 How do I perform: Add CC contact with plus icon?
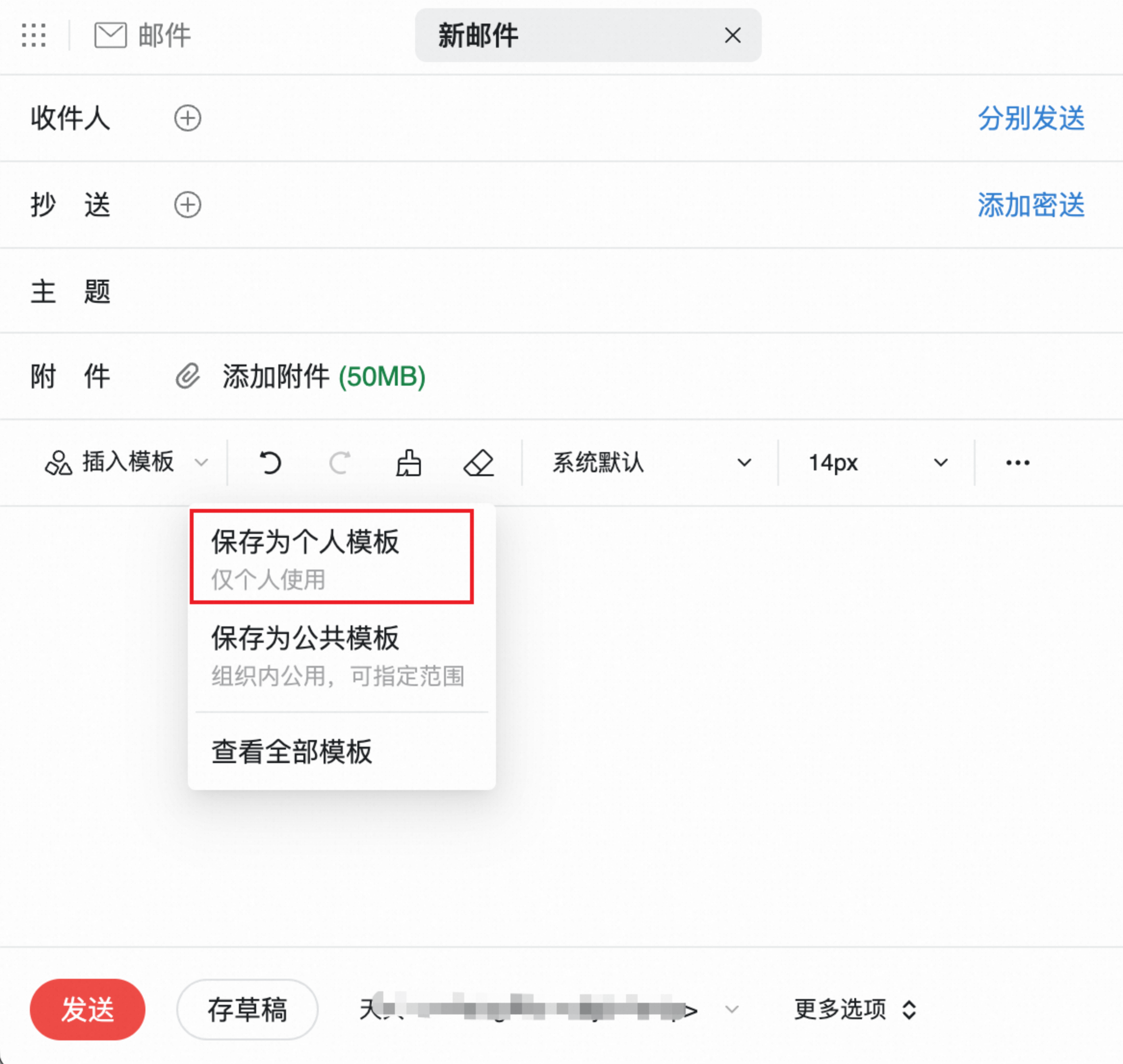[187, 205]
